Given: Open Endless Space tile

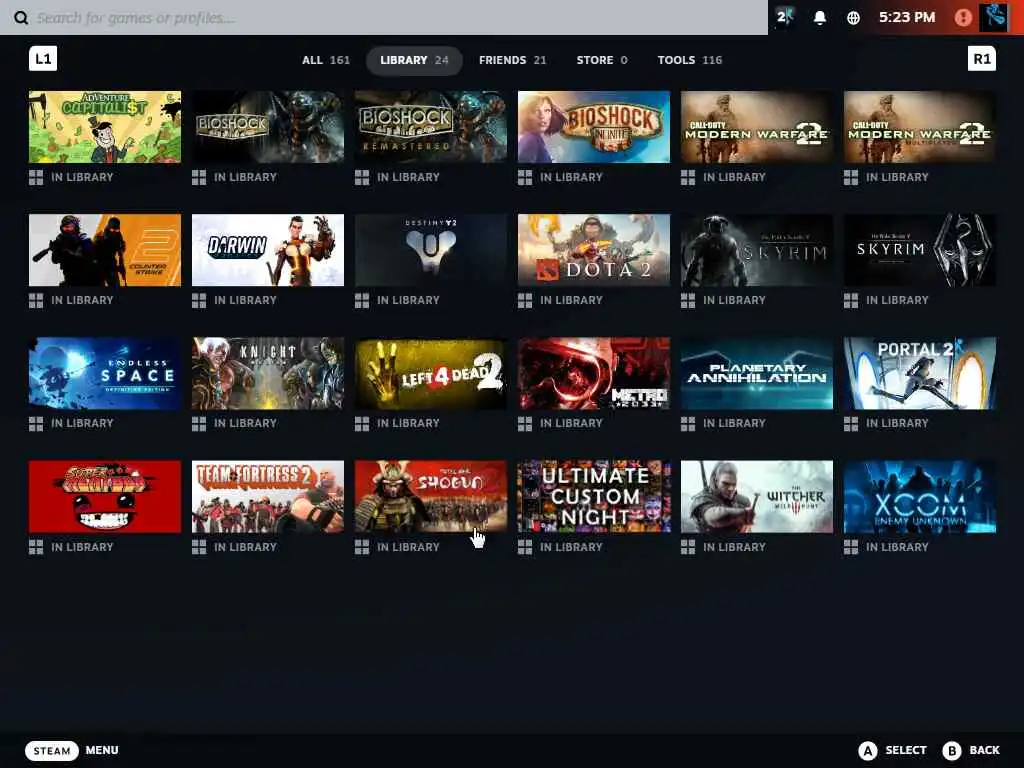Looking at the screenshot, I should pos(105,373).
